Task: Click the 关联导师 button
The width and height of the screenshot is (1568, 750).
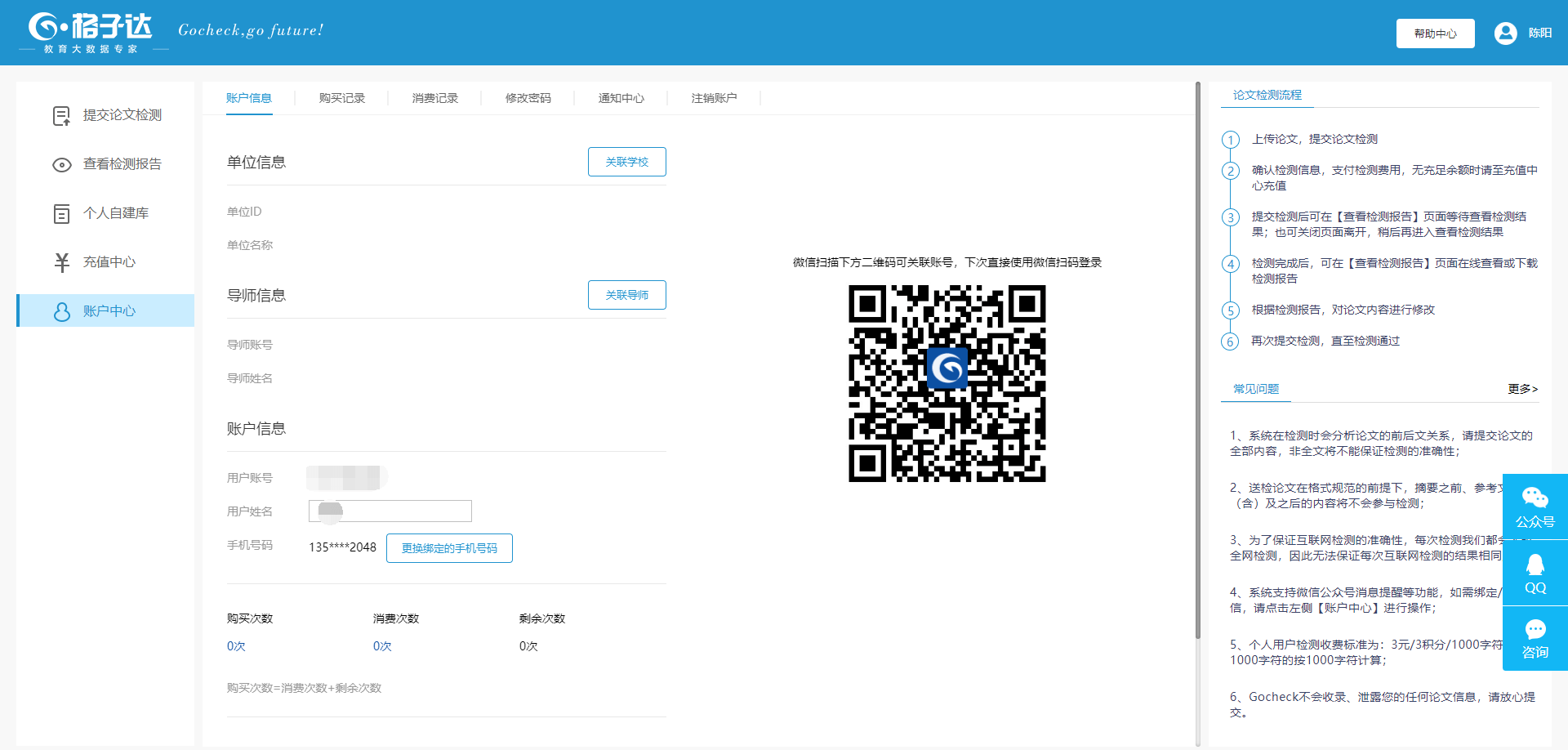Action: (627, 295)
